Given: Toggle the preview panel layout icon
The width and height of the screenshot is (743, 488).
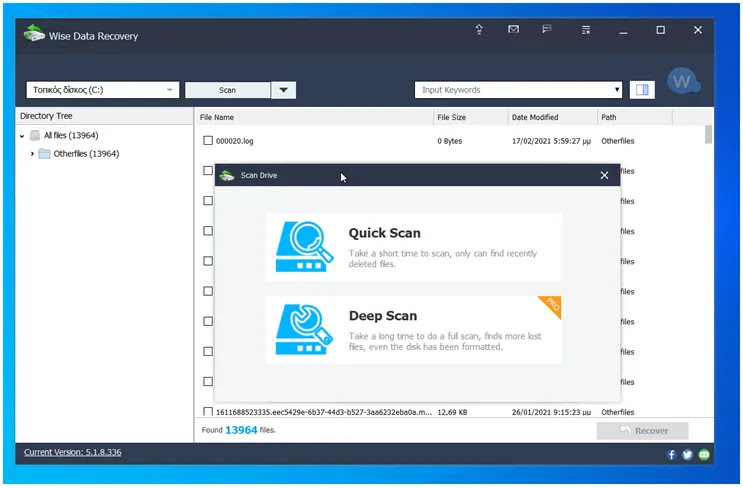Looking at the screenshot, I should [642, 90].
